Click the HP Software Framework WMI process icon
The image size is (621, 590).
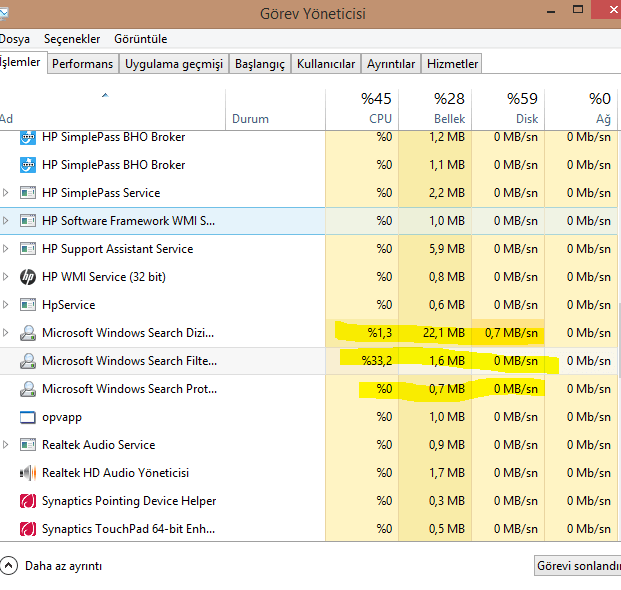pos(28,221)
